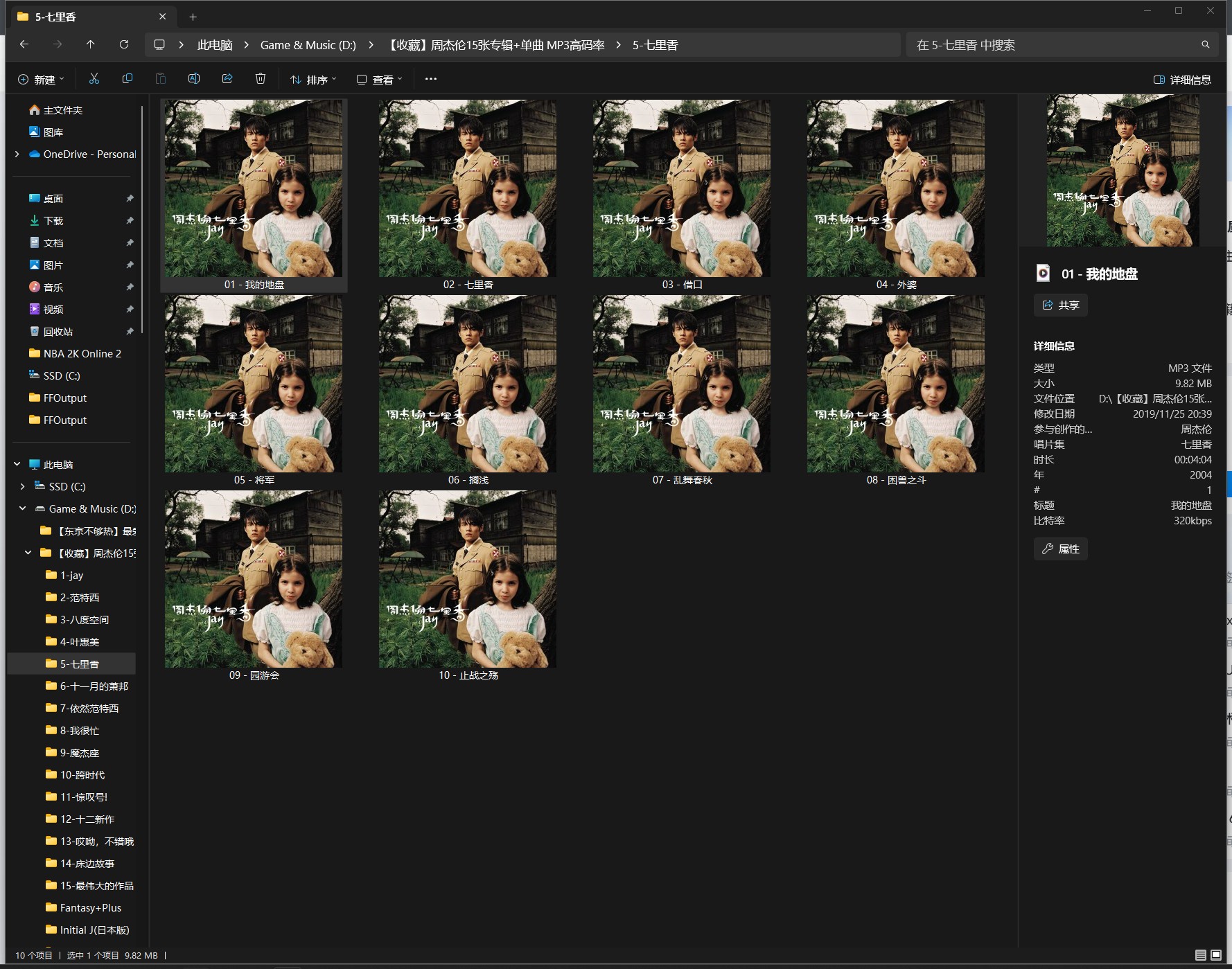
Task: Select the file 10 - 止战之殇
Action: coord(468,585)
